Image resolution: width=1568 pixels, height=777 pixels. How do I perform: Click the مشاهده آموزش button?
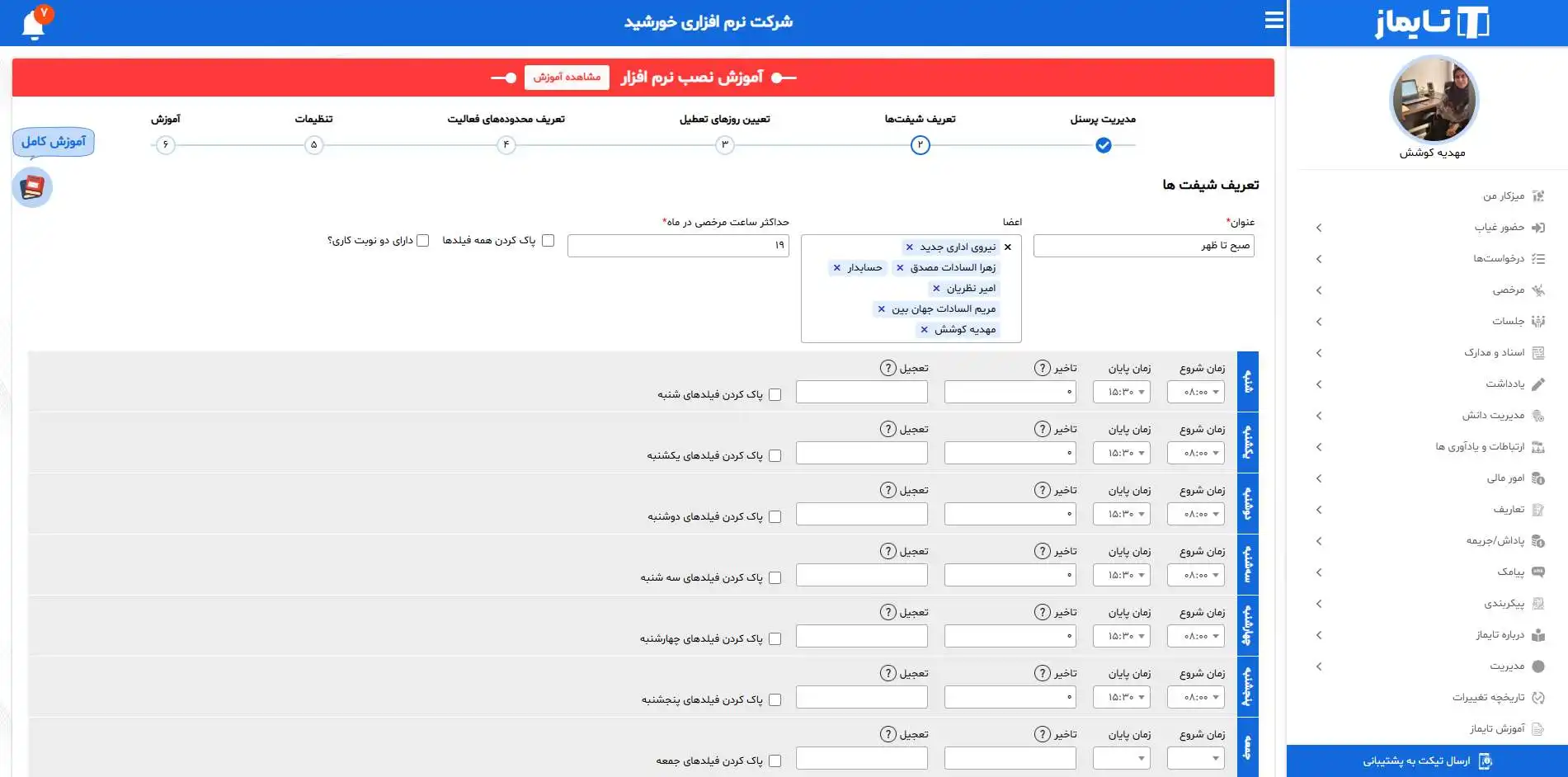pos(567,78)
